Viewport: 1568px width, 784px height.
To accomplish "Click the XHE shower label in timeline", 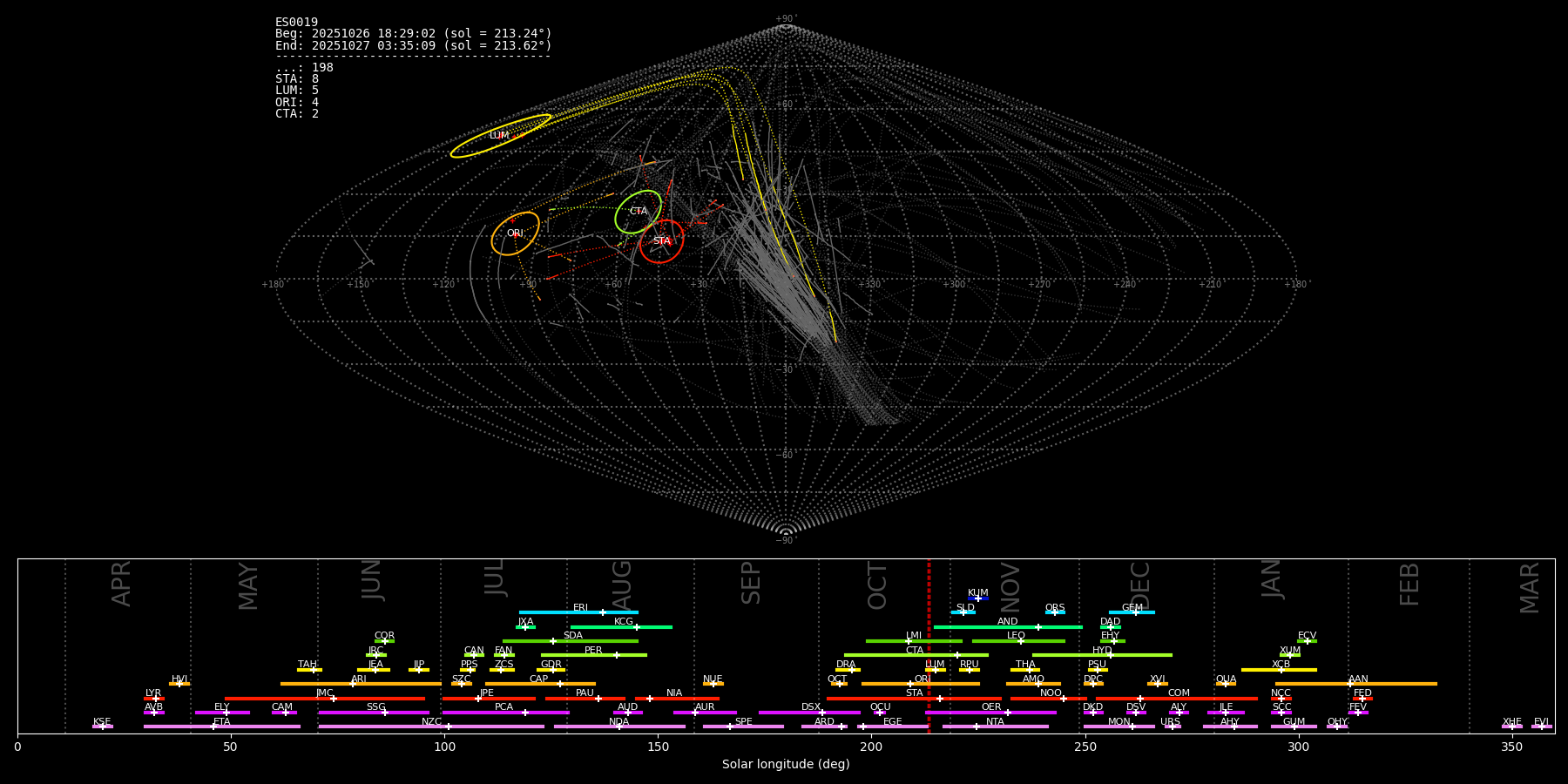I will point(1512,722).
